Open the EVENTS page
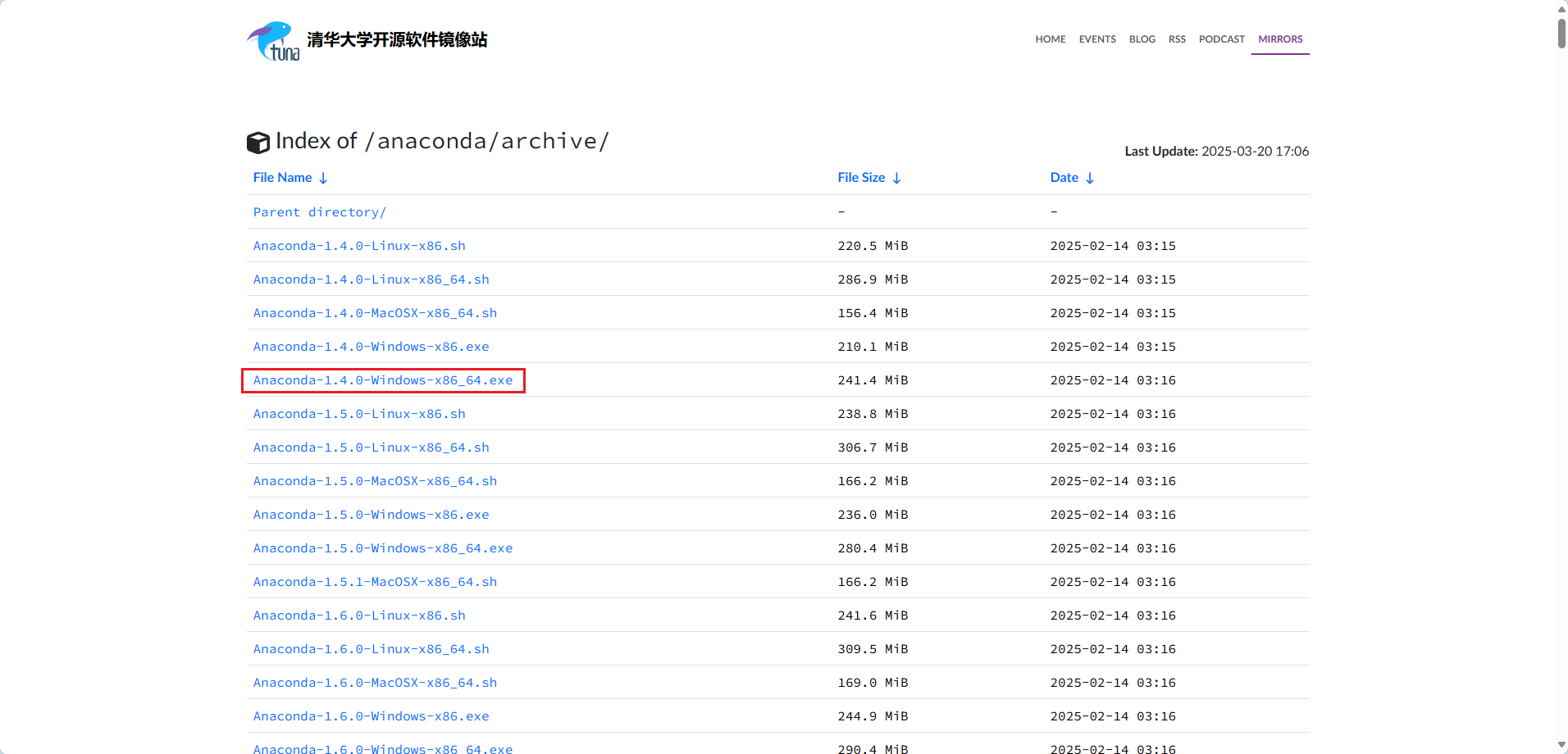The height and width of the screenshot is (754, 1568). pos(1096,39)
